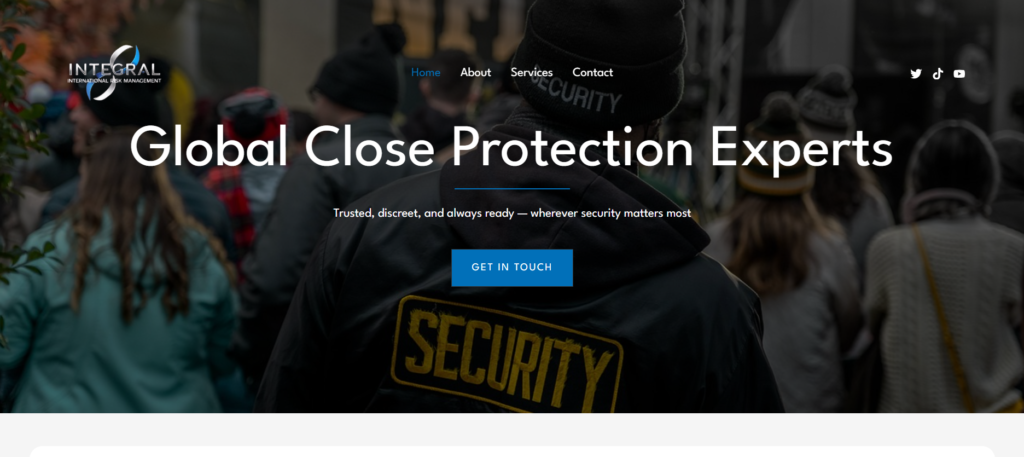Click the yellow SECURITY patch on jacket
Viewport: 1024px width, 457px height.
click(x=507, y=353)
